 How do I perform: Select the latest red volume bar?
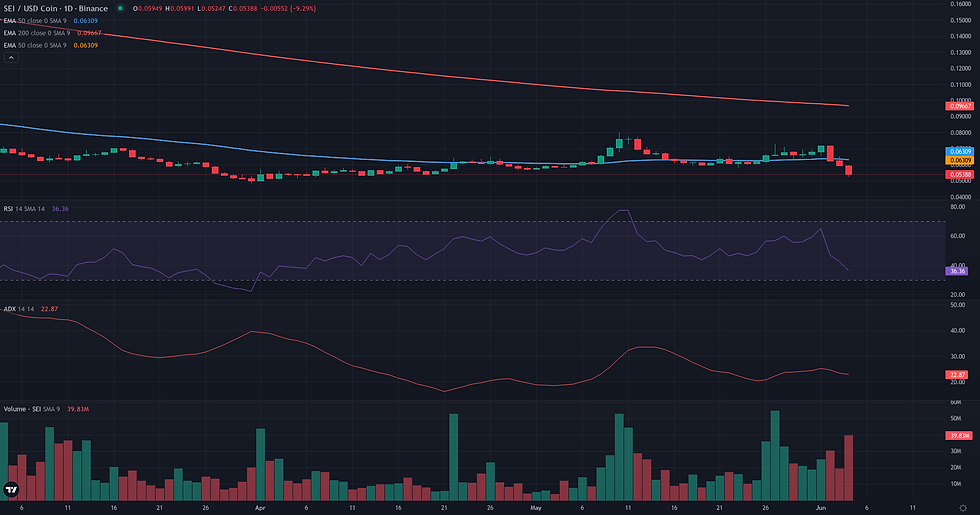(x=849, y=468)
